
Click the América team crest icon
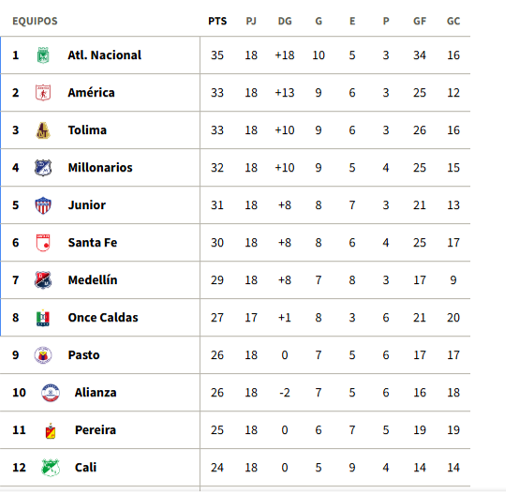(x=43, y=93)
